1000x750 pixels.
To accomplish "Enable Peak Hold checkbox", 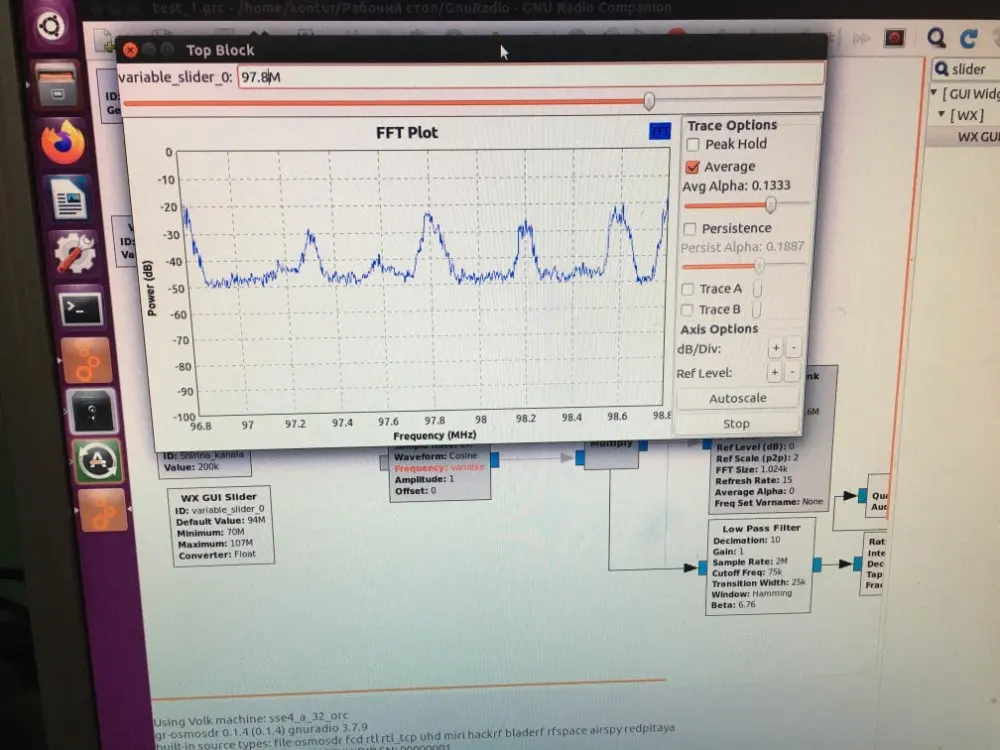I will pyautogui.click(x=693, y=145).
